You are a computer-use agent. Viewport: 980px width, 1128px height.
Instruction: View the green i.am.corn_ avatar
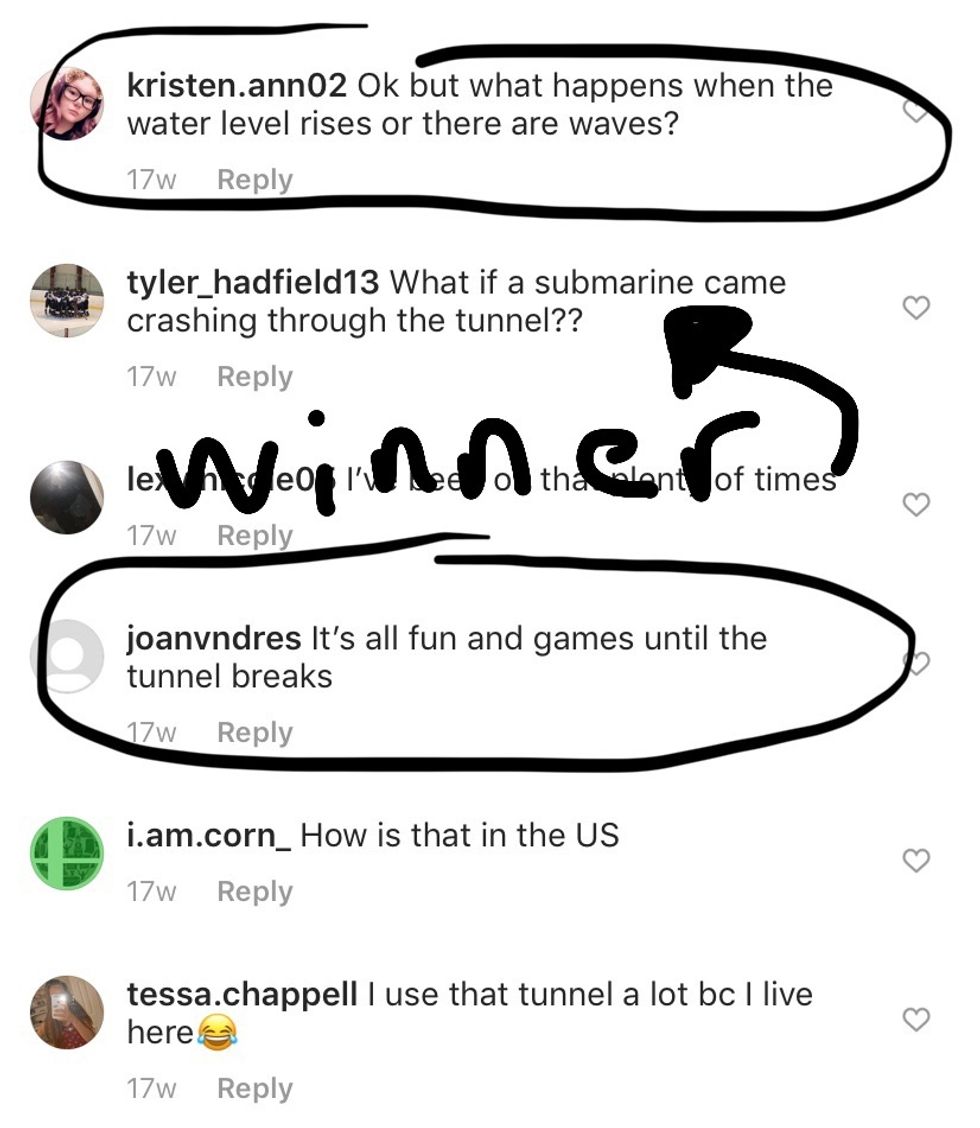[x=67, y=853]
